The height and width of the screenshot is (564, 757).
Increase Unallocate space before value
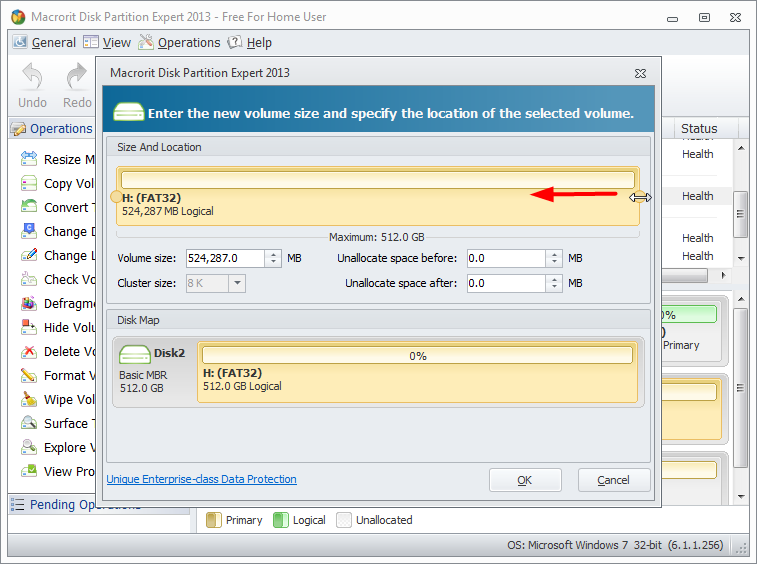click(554, 254)
